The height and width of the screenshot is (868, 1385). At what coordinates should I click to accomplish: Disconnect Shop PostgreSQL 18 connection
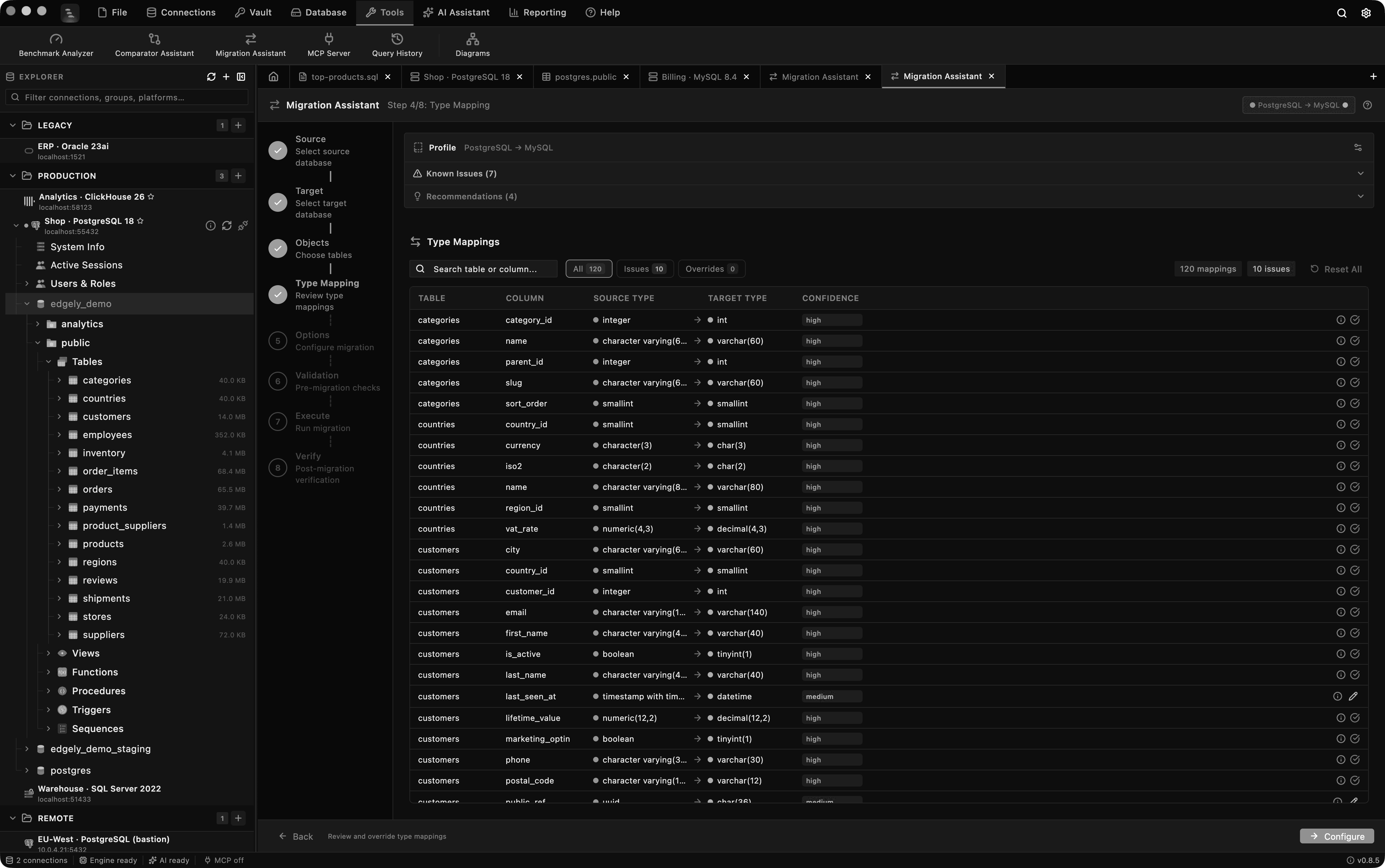[x=243, y=226]
